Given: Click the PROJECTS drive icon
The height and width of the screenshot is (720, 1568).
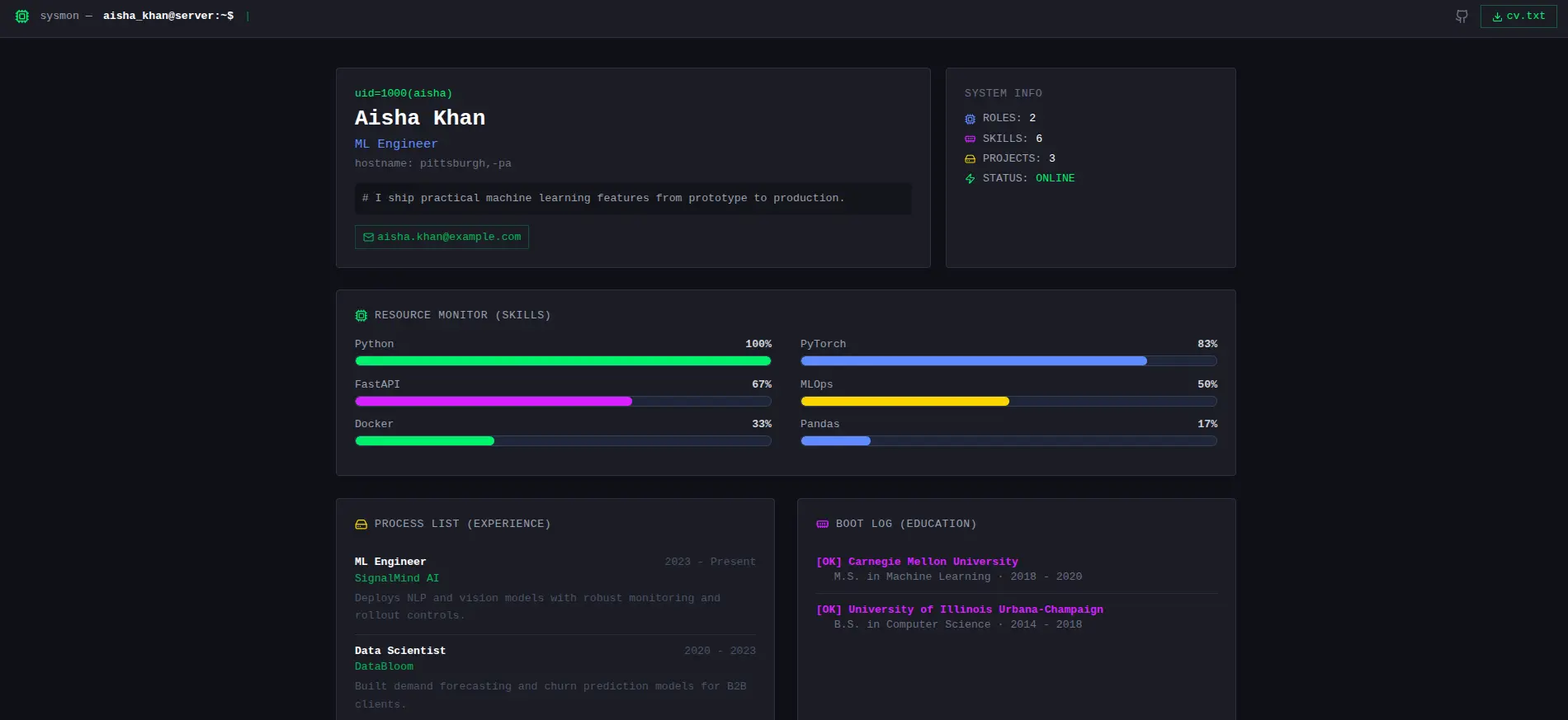Looking at the screenshot, I should coord(970,159).
